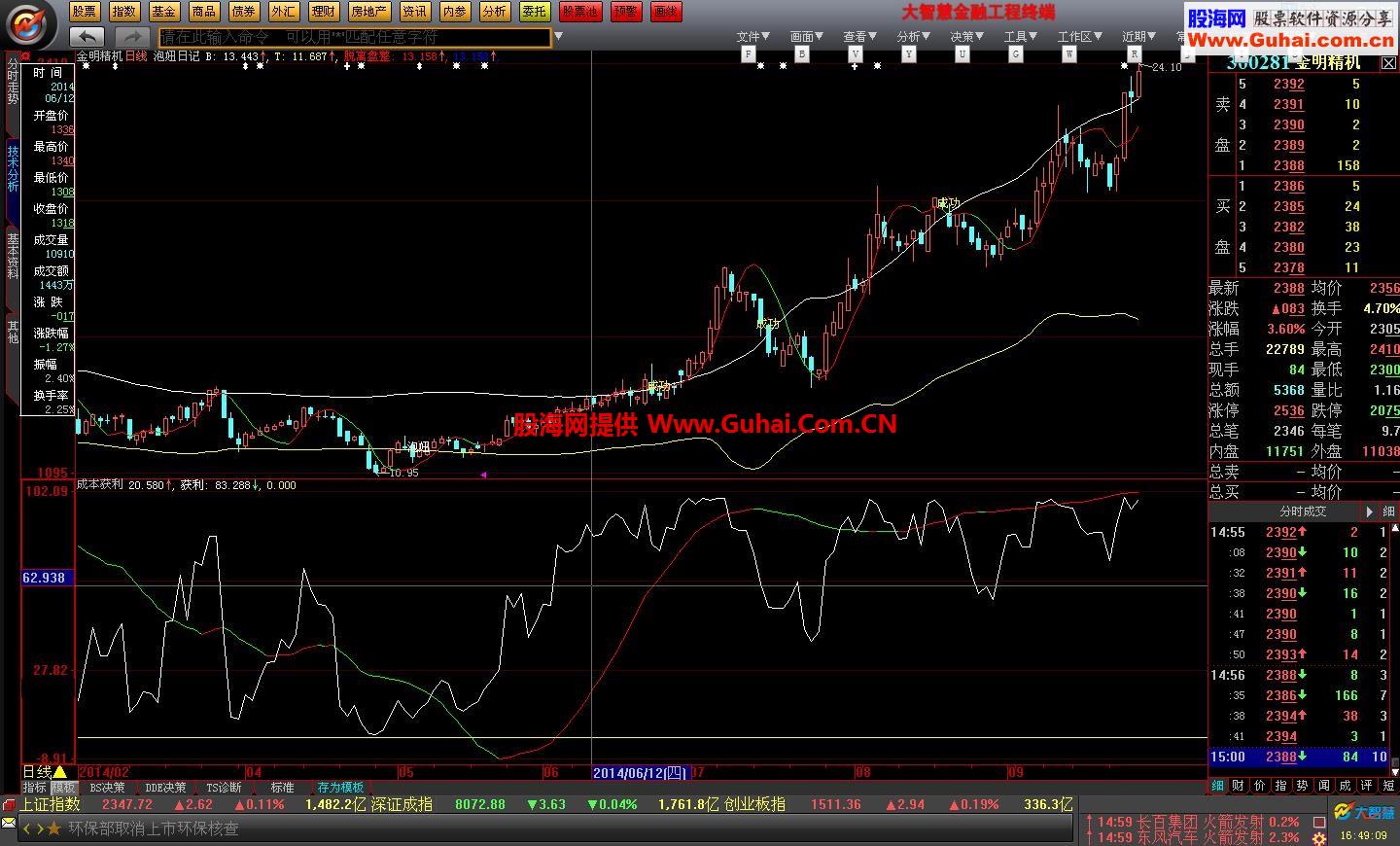The height and width of the screenshot is (846, 1400).
Task: Click the 房地产 toolbar button
Action: click(368, 12)
